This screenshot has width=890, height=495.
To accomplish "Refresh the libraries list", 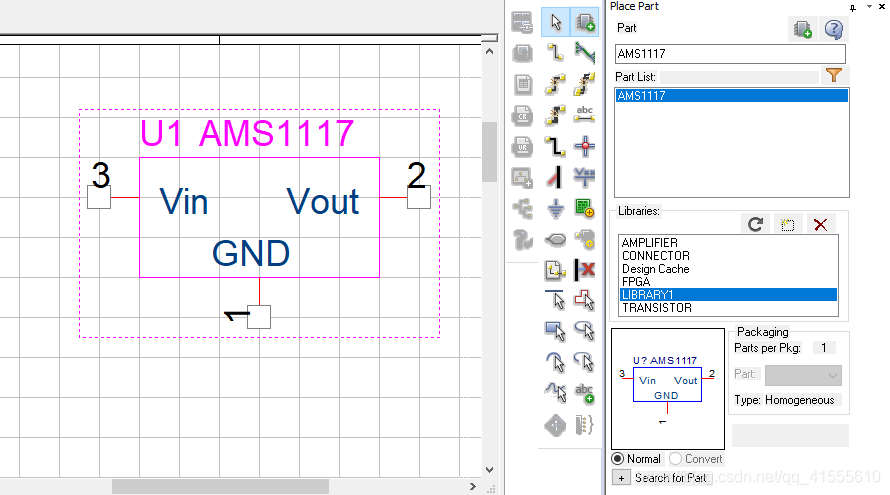I will pos(756,224).
